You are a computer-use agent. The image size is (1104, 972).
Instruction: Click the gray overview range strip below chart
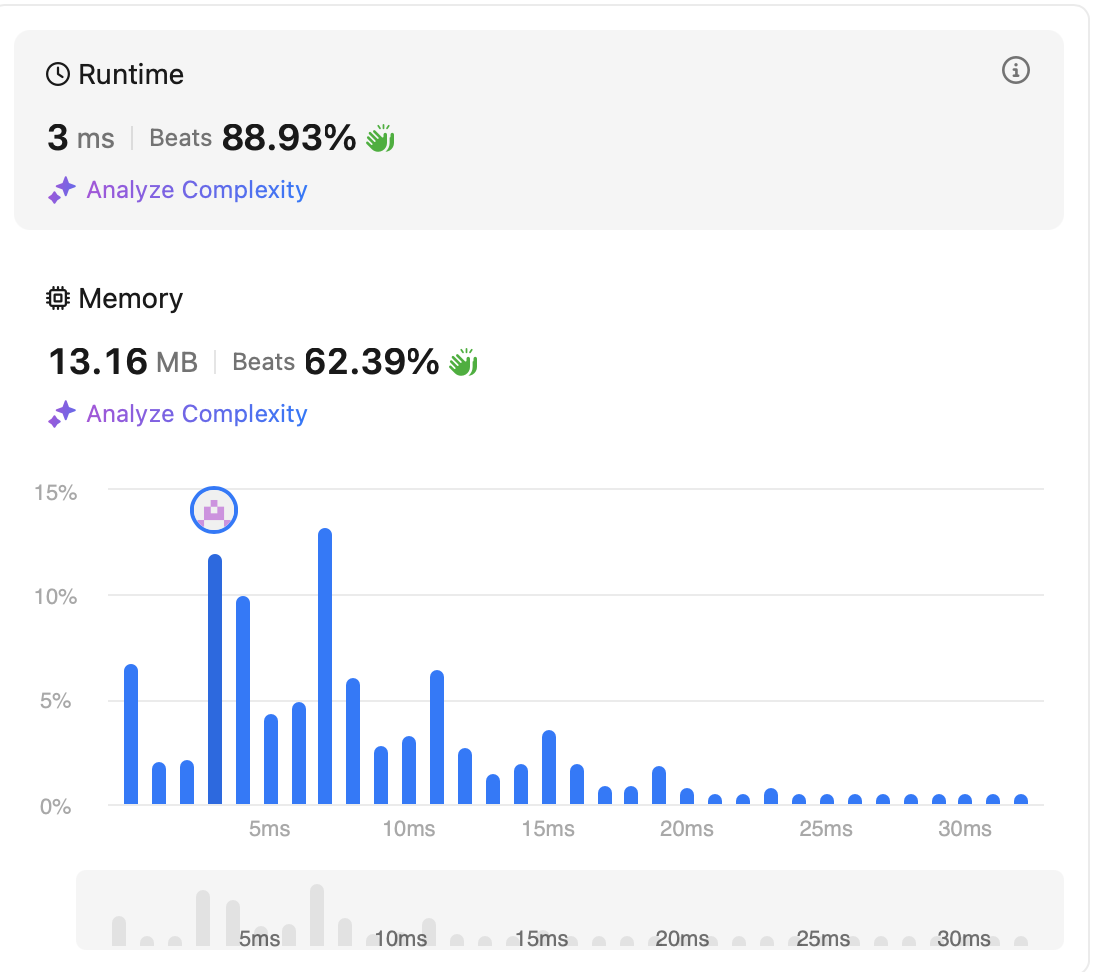[570, 909]
